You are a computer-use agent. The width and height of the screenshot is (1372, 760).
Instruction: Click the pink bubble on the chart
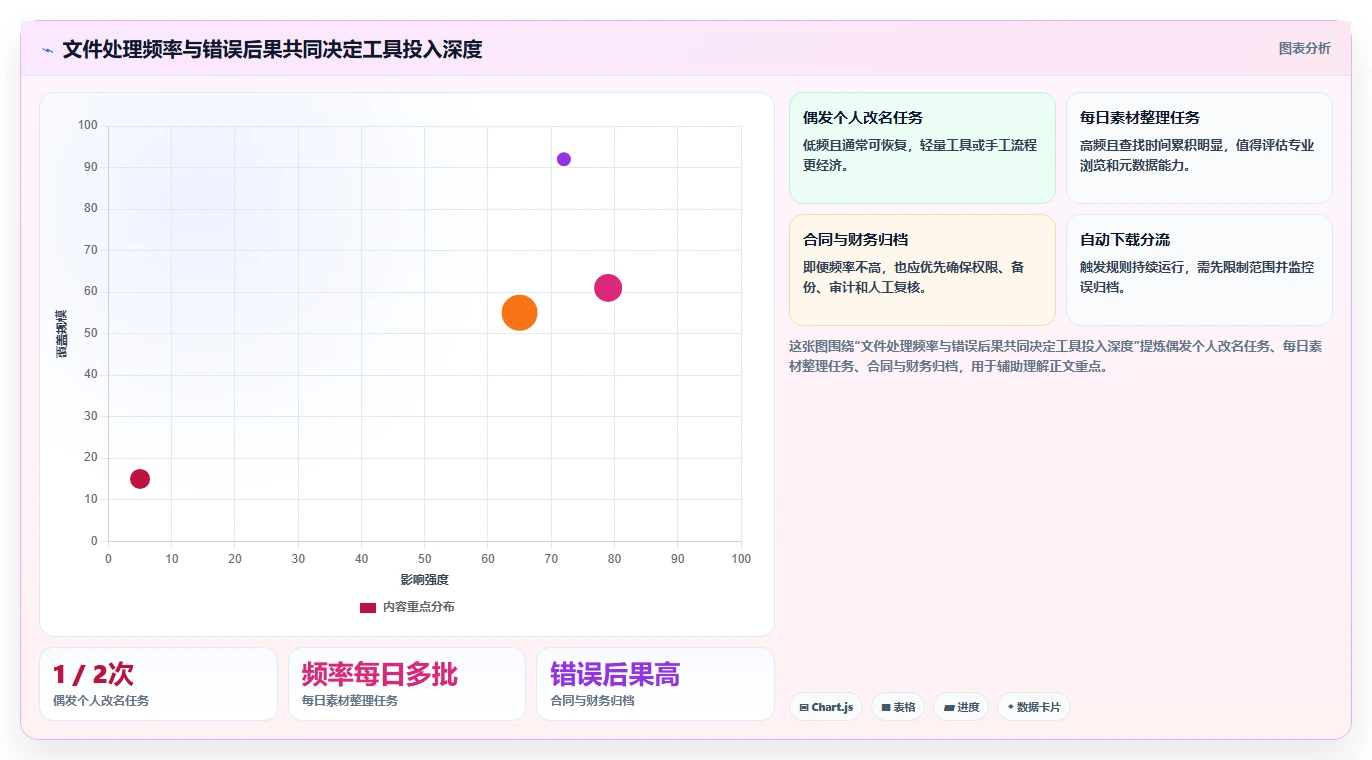608,288
